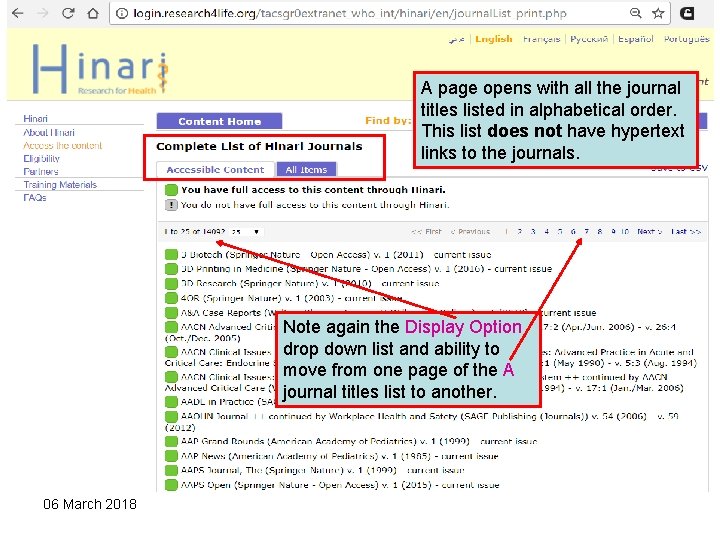Open FAQs sidebar link

tap(35, 197)
